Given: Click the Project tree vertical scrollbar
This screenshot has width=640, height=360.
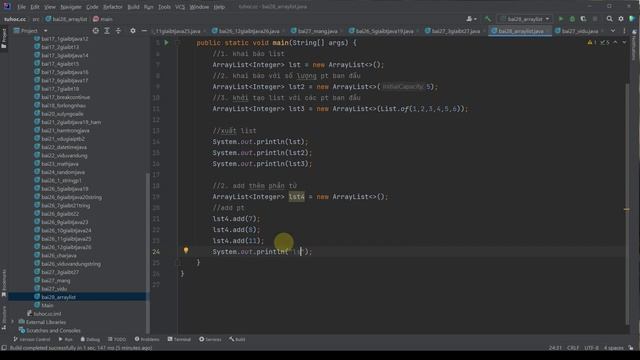Looking at the screenshot, I should point(148,253).
